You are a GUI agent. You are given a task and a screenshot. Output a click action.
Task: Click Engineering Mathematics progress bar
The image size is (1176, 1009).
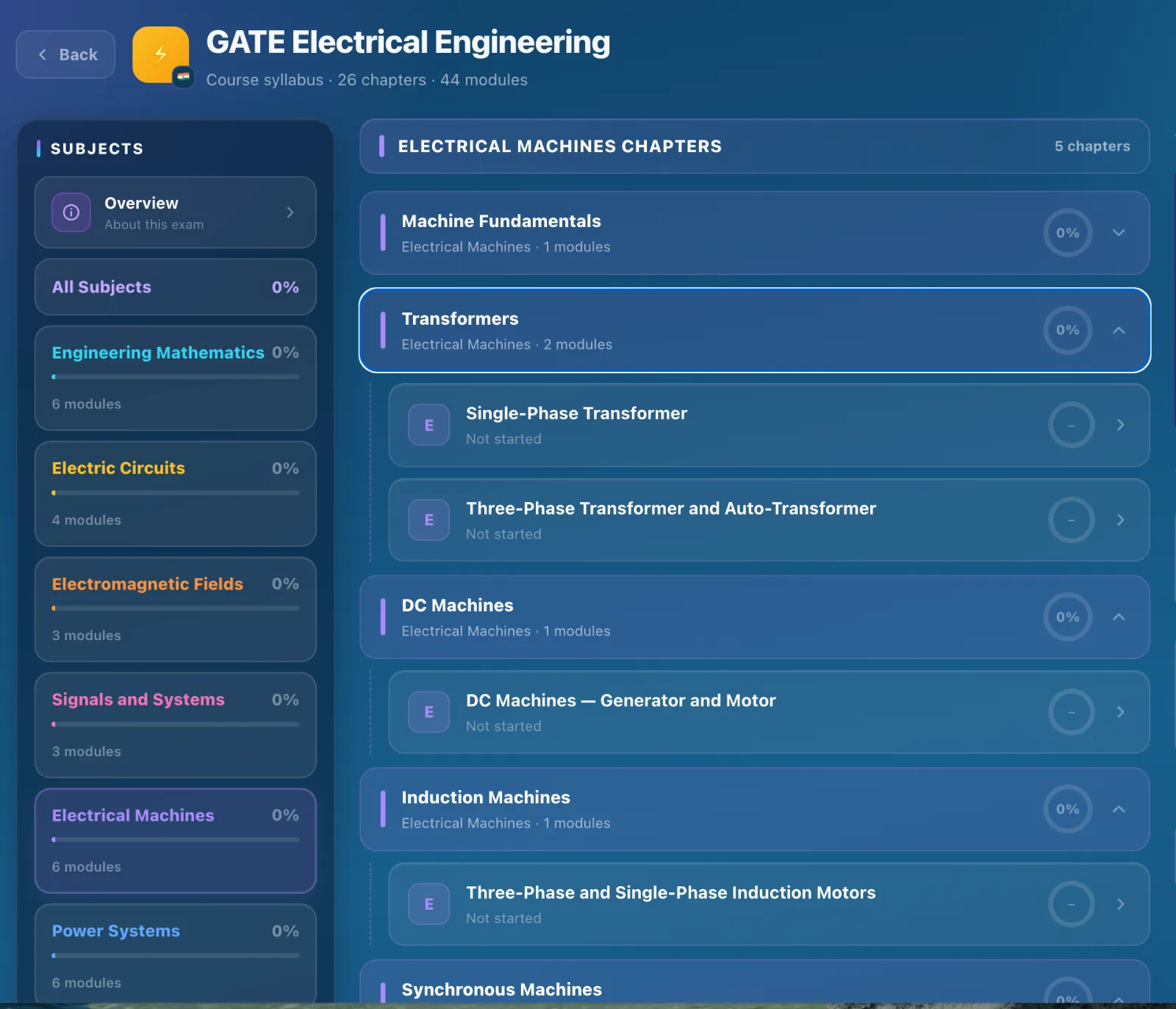(x=176, y=377)
